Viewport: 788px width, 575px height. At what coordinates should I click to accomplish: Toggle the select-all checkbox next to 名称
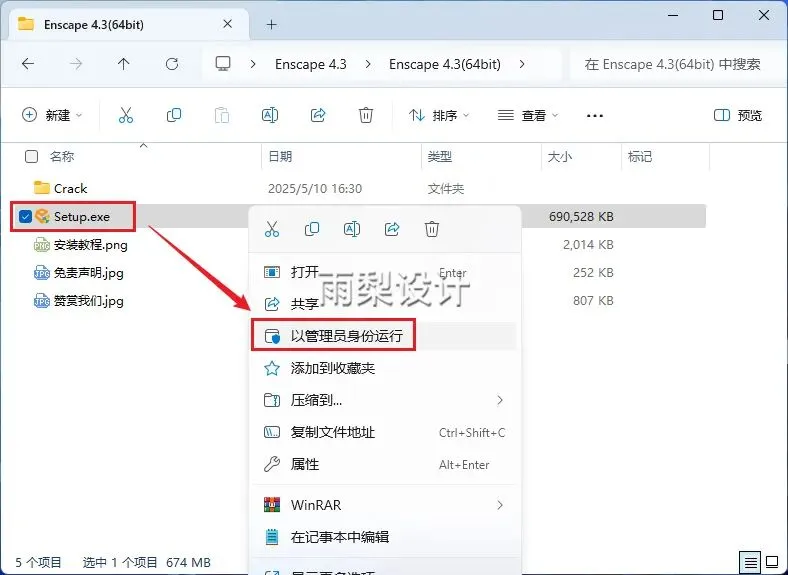pyautogui.click(x=31, y=157)
